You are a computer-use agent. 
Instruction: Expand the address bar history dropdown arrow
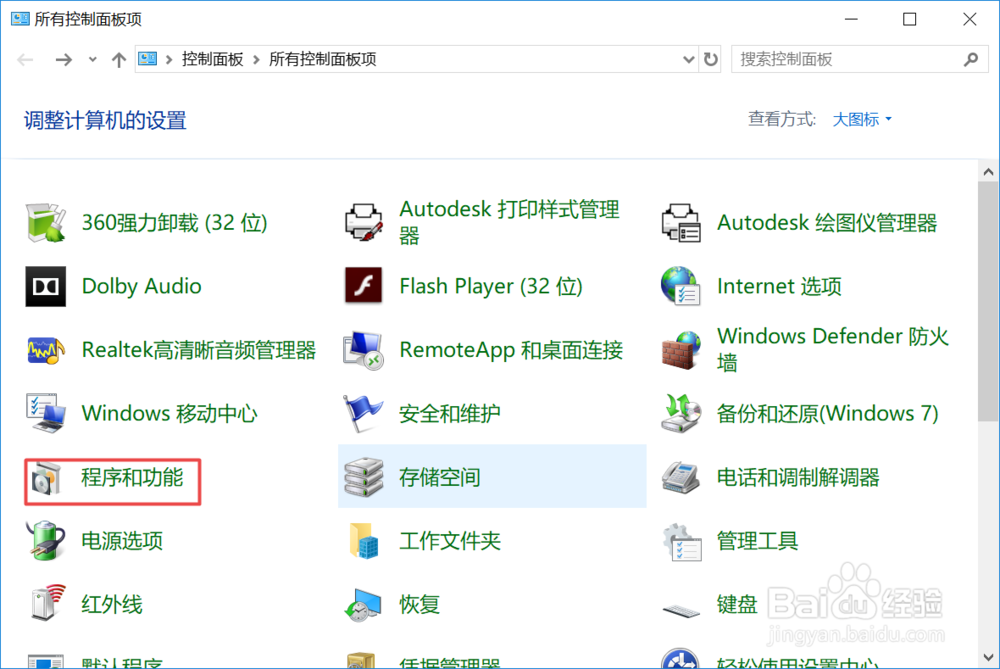pyautogui.click(x=688, y=59)
